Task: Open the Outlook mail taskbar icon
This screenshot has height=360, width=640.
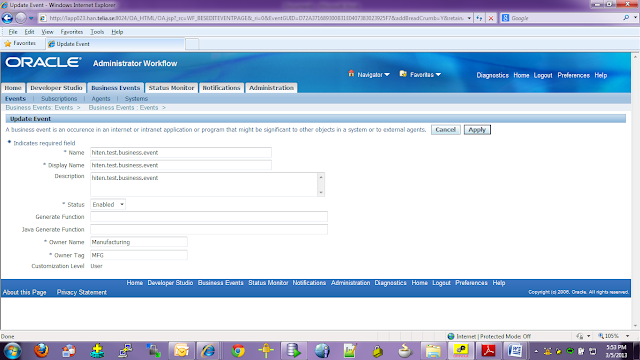Action: pyautogui.click(x=181, y=351)
